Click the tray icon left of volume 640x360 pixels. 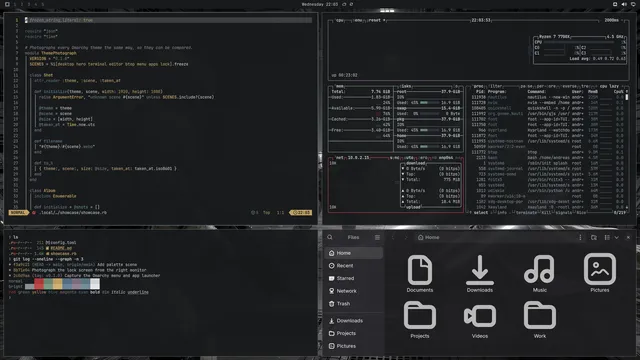(x=615, y=4)
